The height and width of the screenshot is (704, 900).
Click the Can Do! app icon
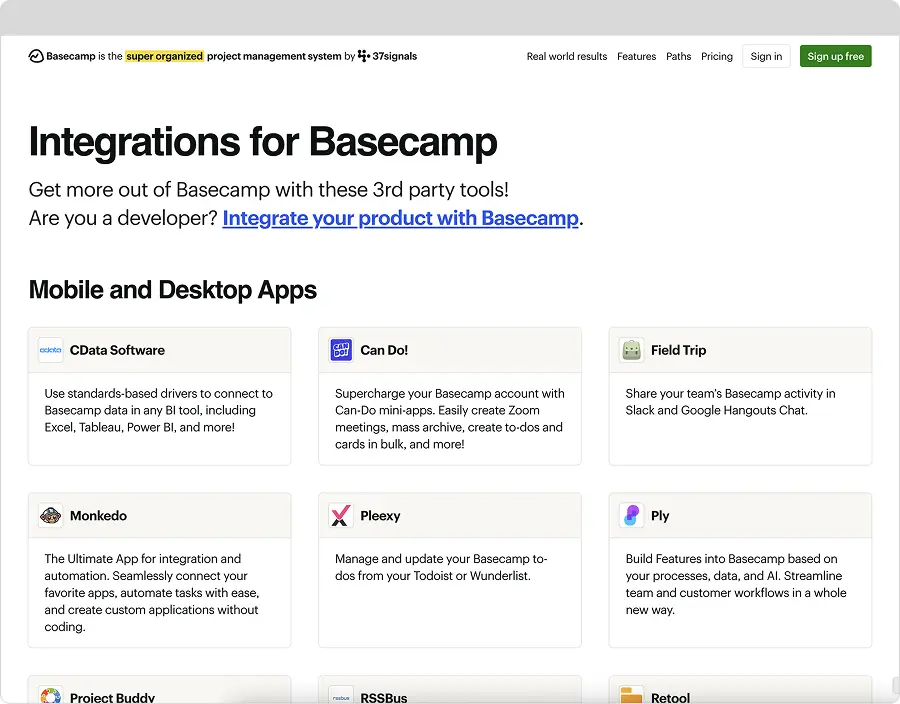[x=341, y=350]
